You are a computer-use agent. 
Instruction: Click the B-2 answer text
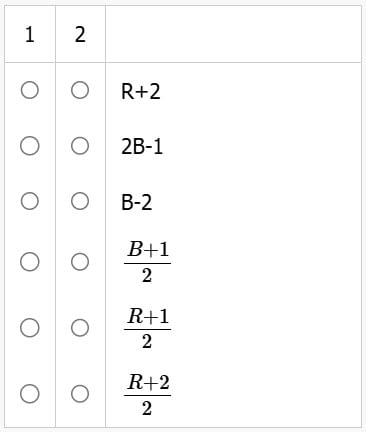coord(137,202)
